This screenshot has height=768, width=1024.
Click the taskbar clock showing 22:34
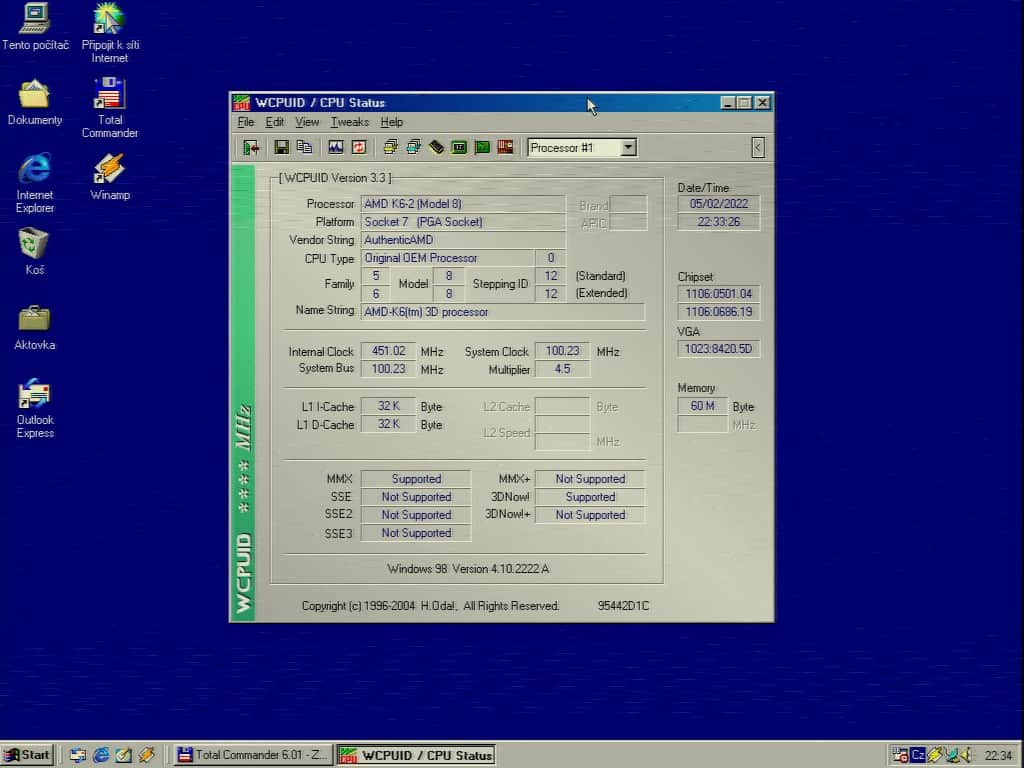[999, 756]
